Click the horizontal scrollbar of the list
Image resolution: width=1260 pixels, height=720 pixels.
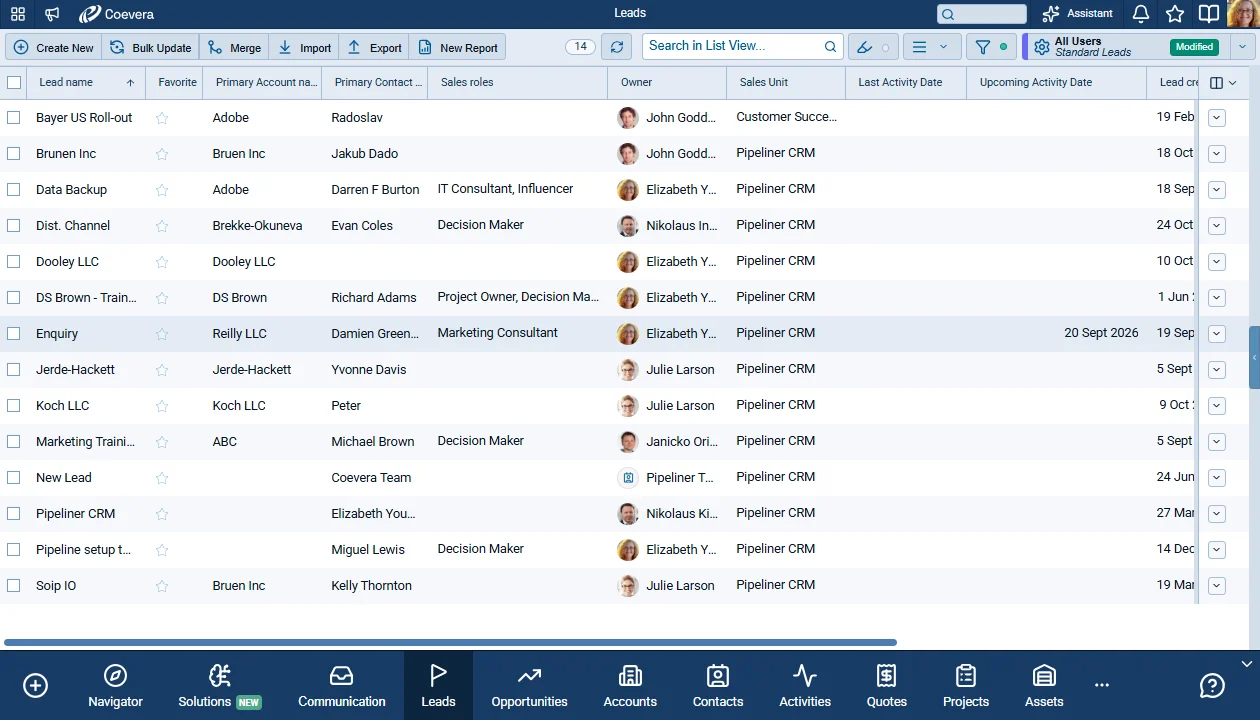[450, 642]
